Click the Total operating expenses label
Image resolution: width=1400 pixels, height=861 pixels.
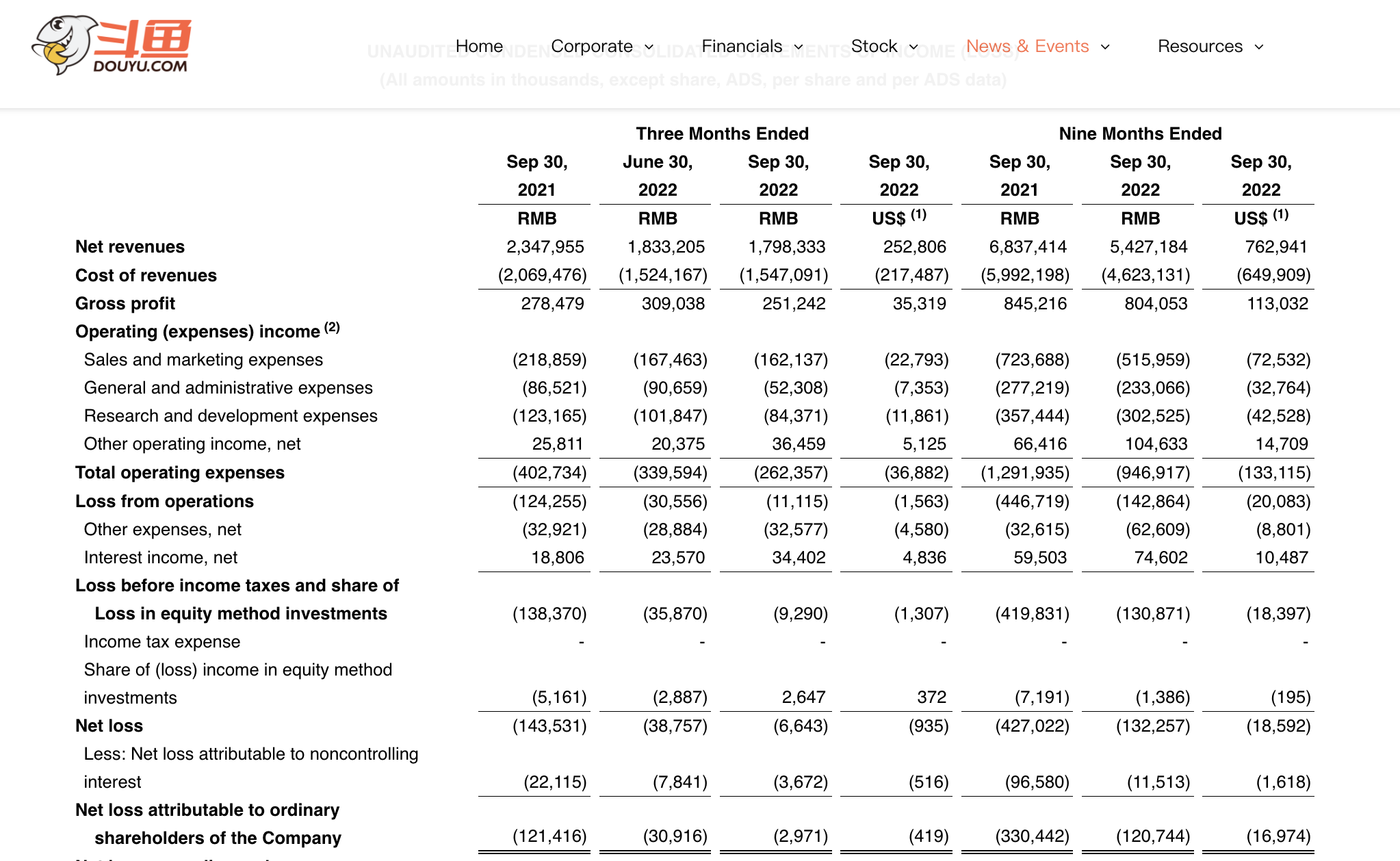[180, 473]
